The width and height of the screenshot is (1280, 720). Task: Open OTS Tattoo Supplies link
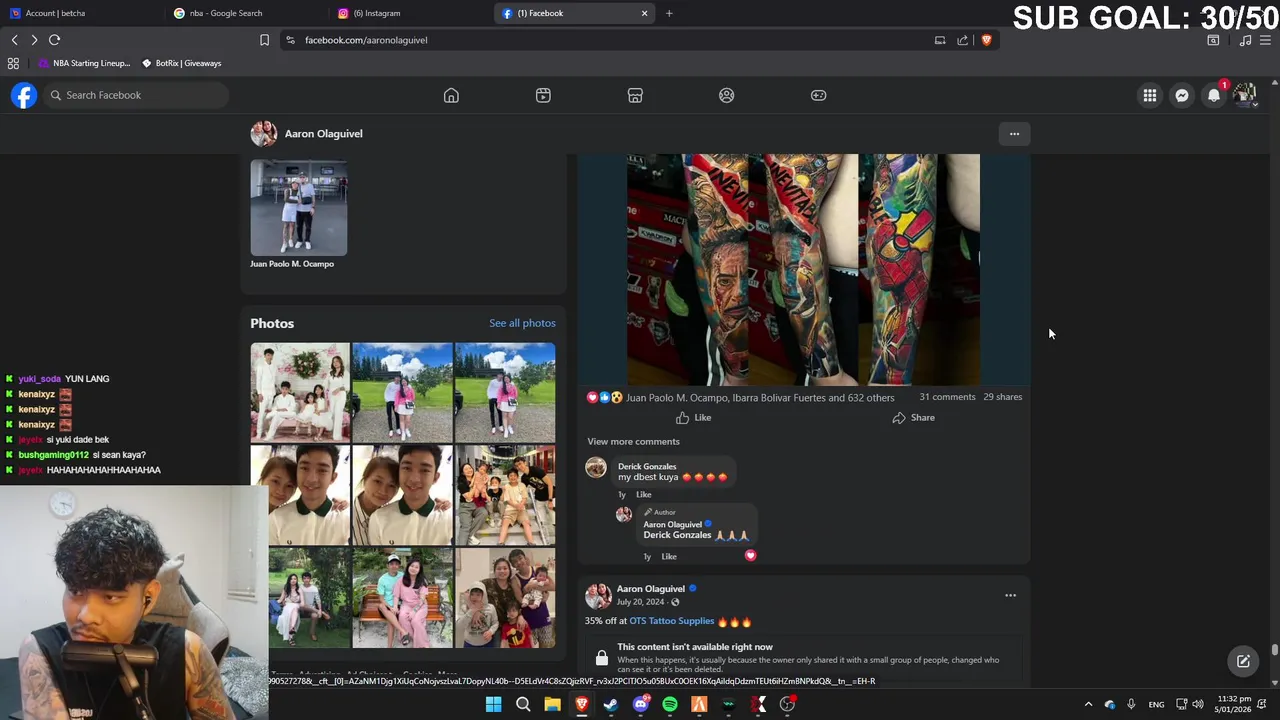pos(671,621)
